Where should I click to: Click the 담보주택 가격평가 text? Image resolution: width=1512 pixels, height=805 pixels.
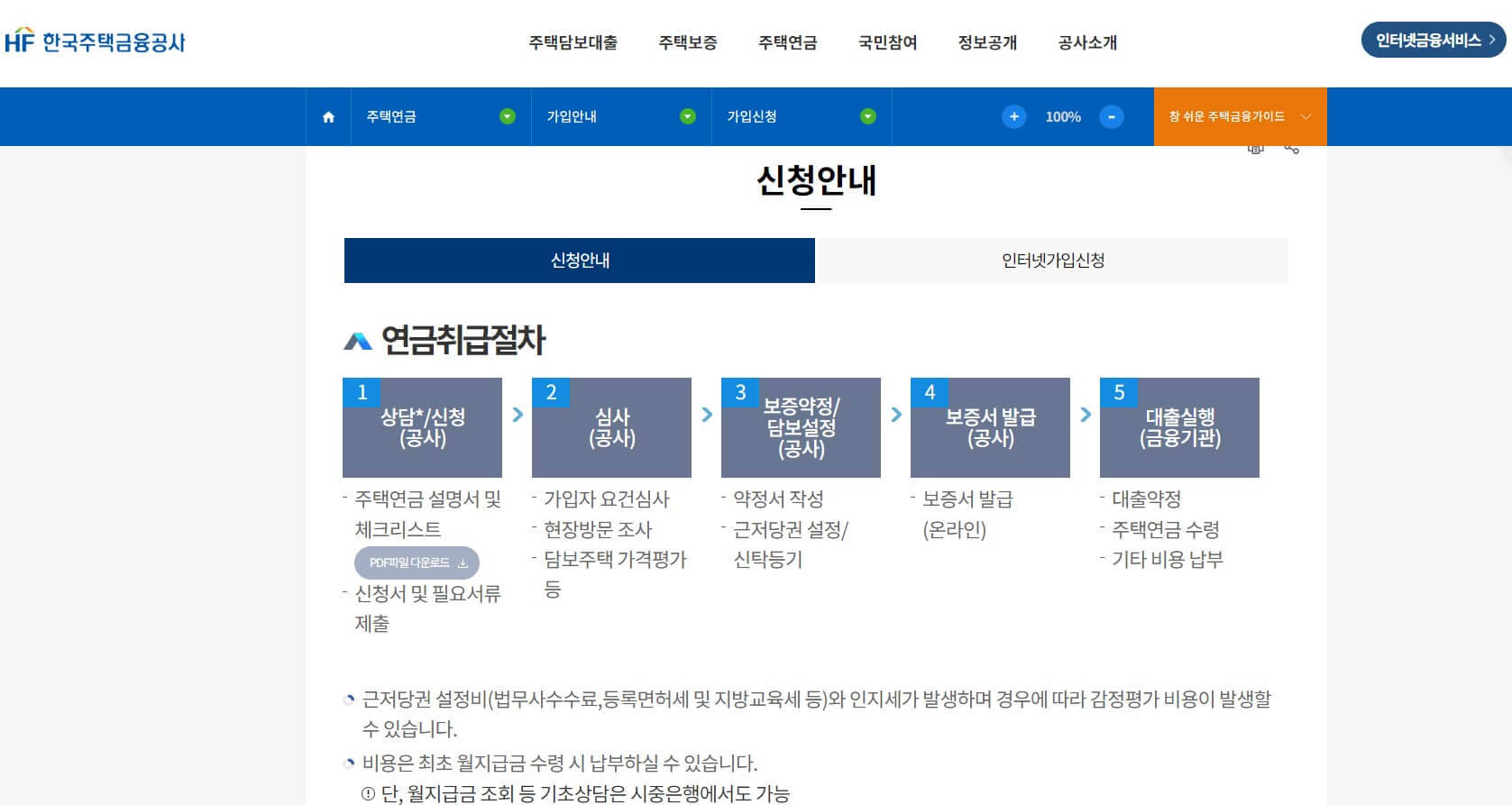click(616, 560)
